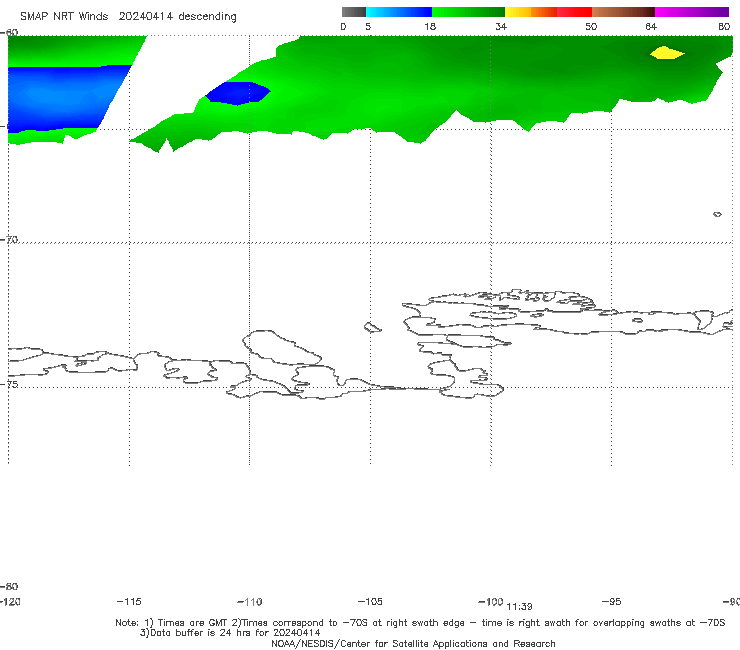Click the brown 50-64 color bar segment
Image resolution: width=740 pixels, height=650 pixels.
(623, 12)
